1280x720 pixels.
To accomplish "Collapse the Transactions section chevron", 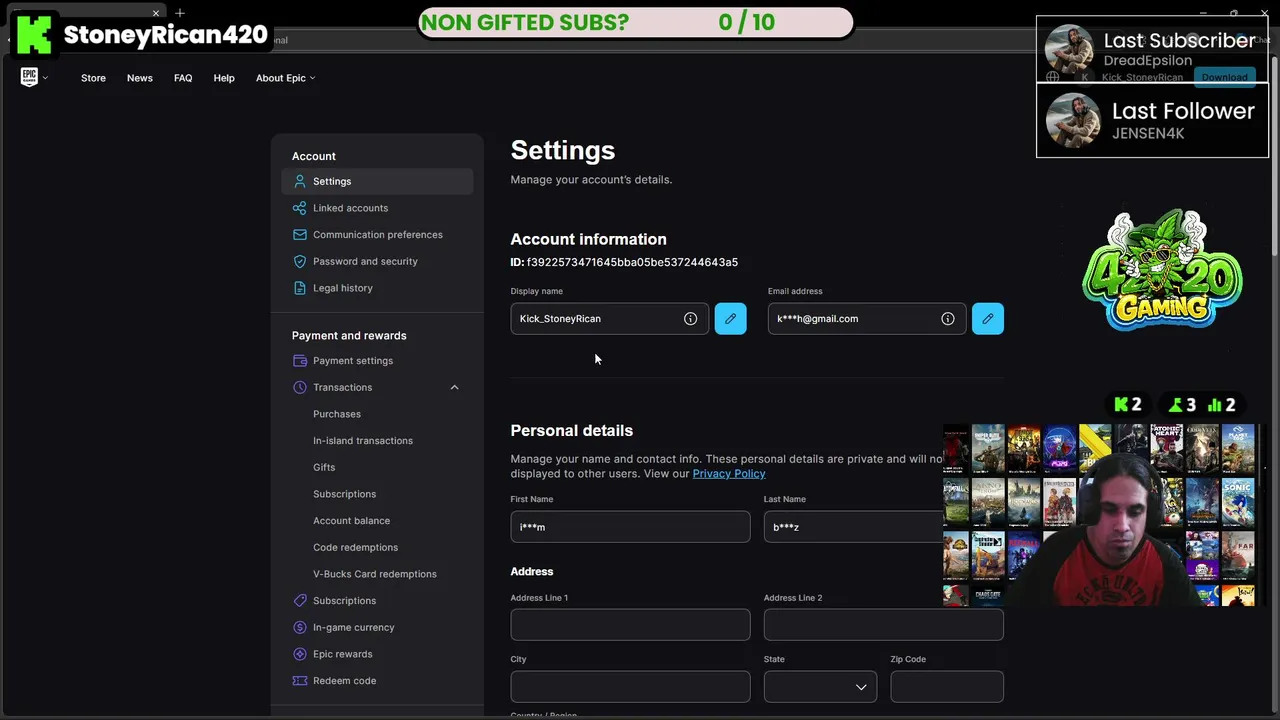I will point(454,387).
